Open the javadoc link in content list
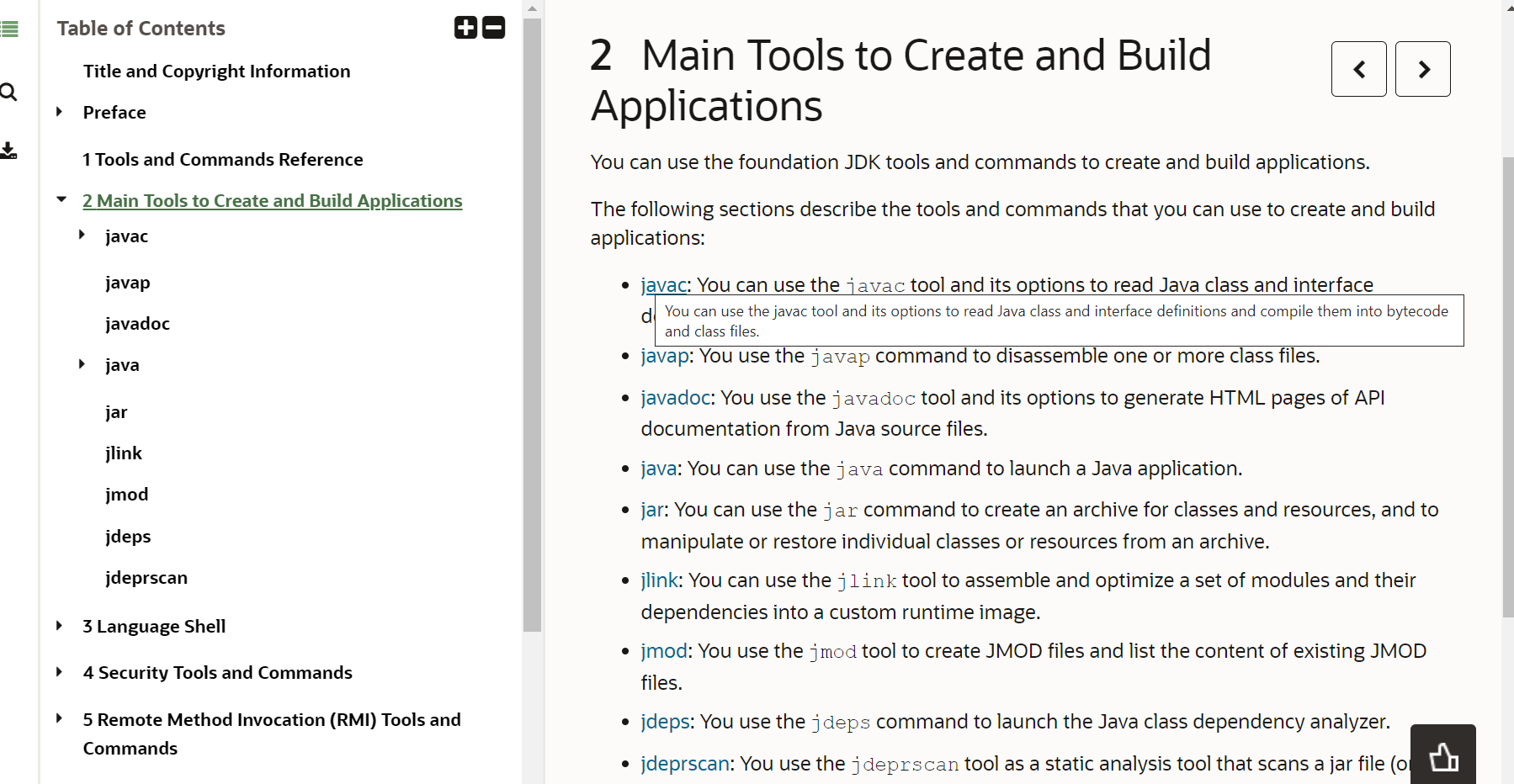This screenshot has height=784, width=1514. 676,397
